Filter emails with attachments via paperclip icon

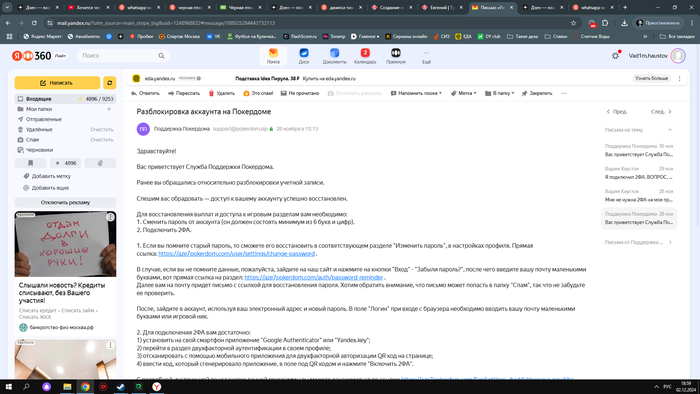click(100, 163)
